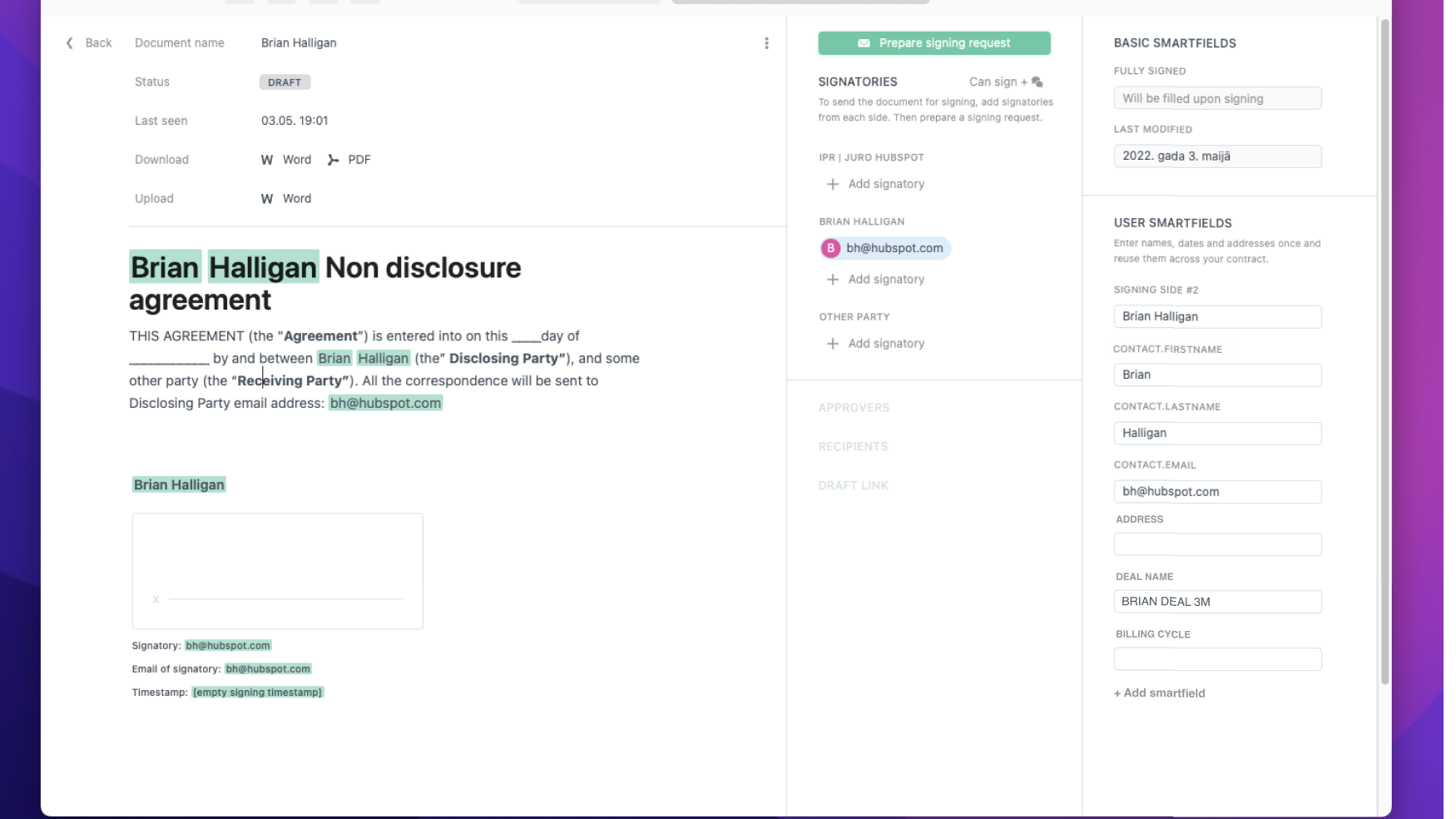1456x819 pixels.
Task: Click the Last Modified date field
Action: coord(1217,156)
